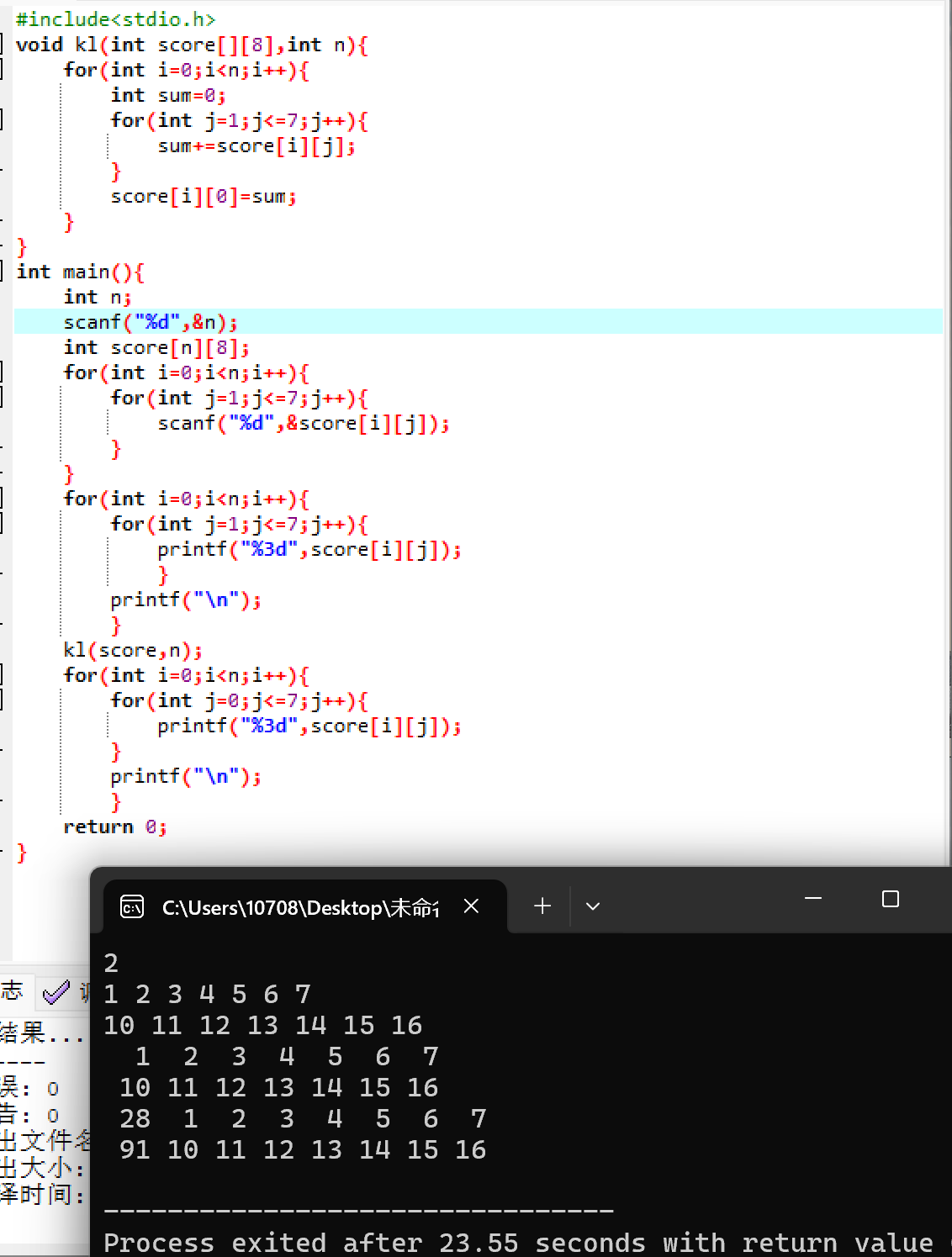
Task: Click the 'return 0;' line
Action: pos(115,827)
